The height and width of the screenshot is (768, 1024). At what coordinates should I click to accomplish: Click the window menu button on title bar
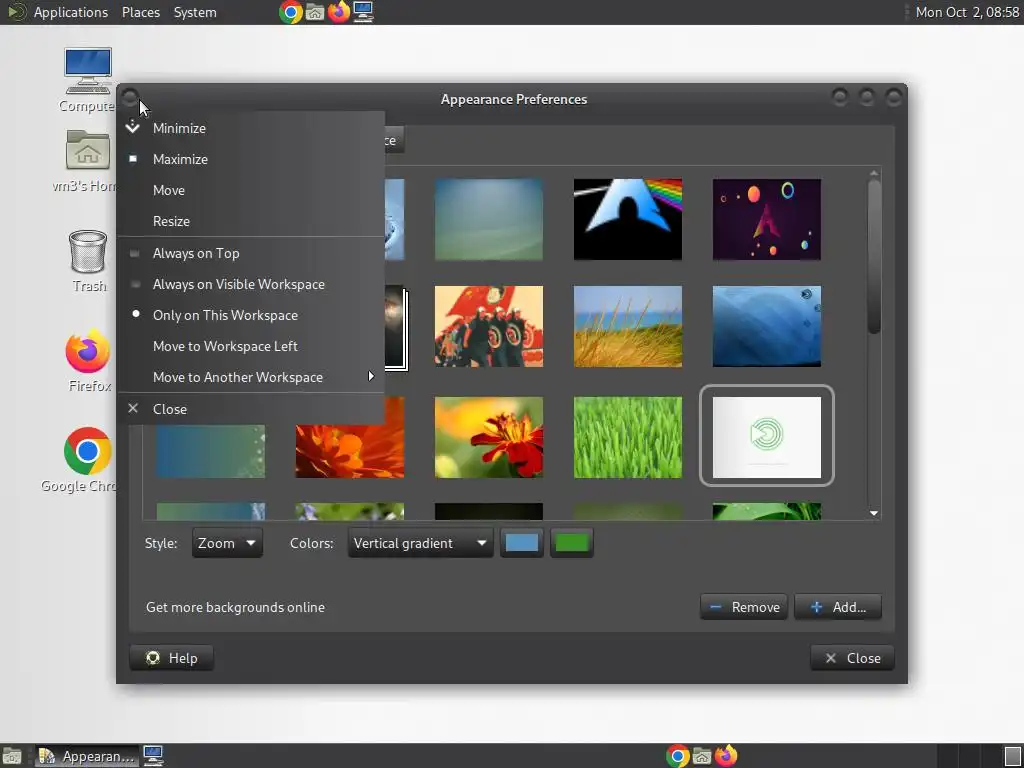click(x=130, y=98)
